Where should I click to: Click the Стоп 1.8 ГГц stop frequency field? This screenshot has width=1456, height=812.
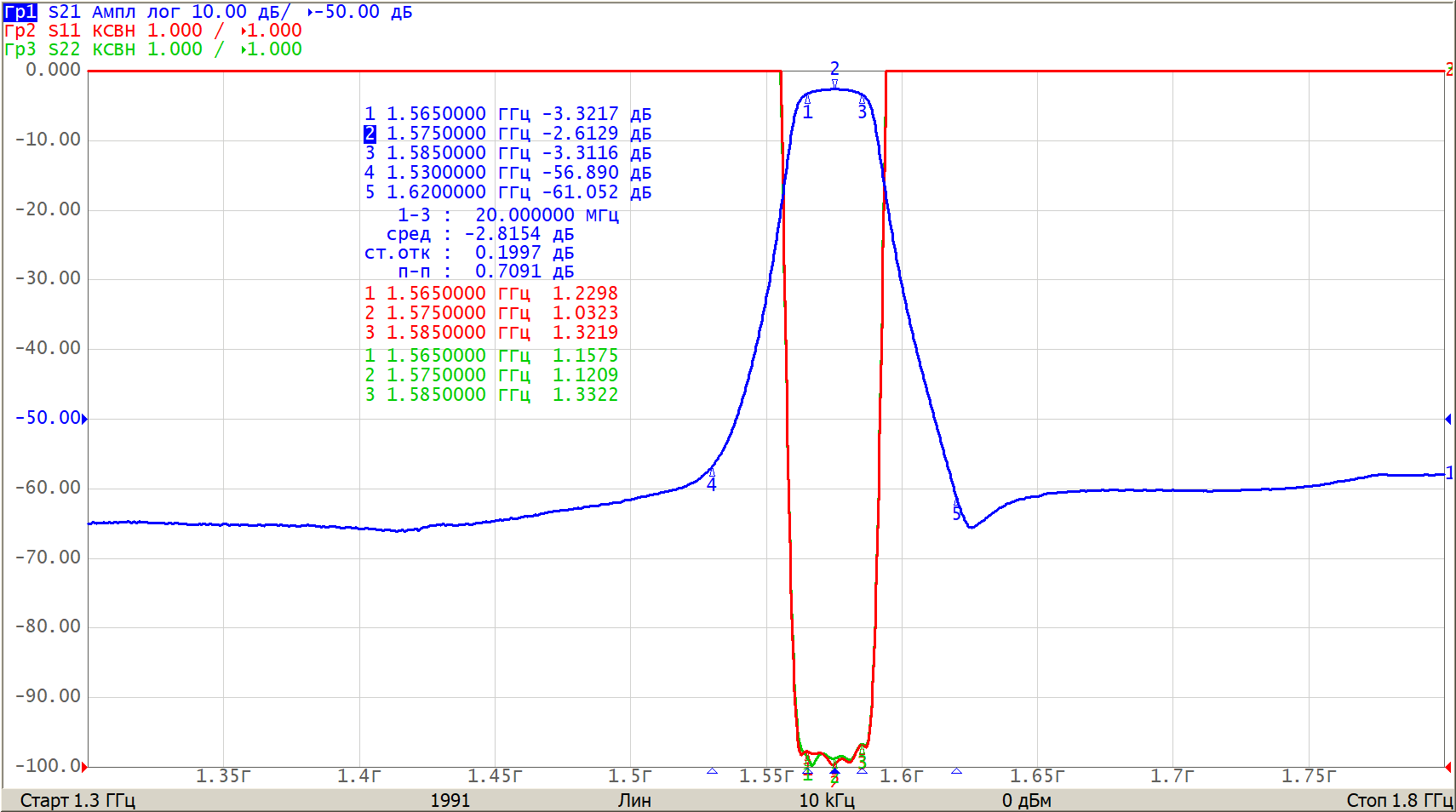(x=1399, y=800)
